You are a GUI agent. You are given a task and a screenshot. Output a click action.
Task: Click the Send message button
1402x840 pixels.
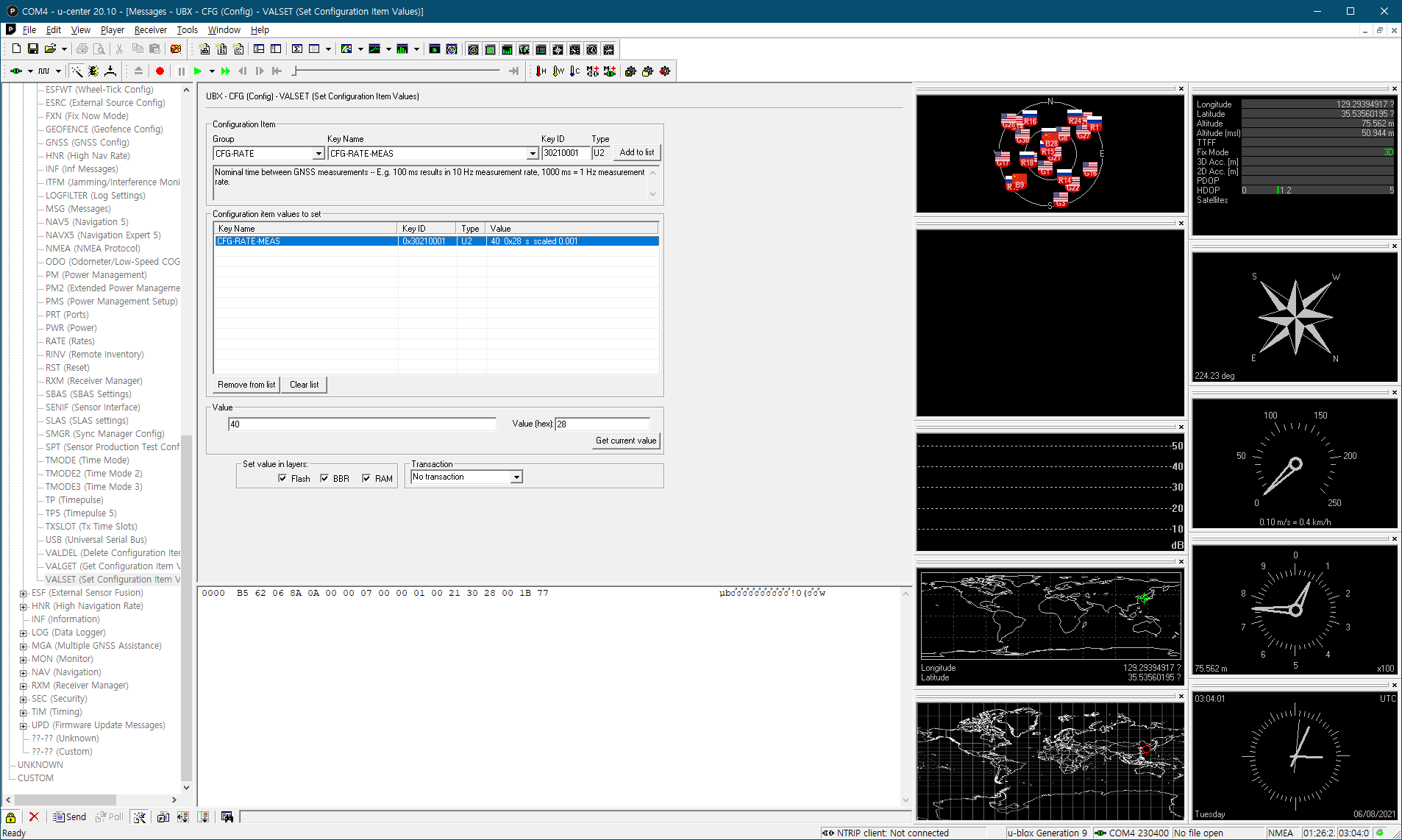(70, 817)
